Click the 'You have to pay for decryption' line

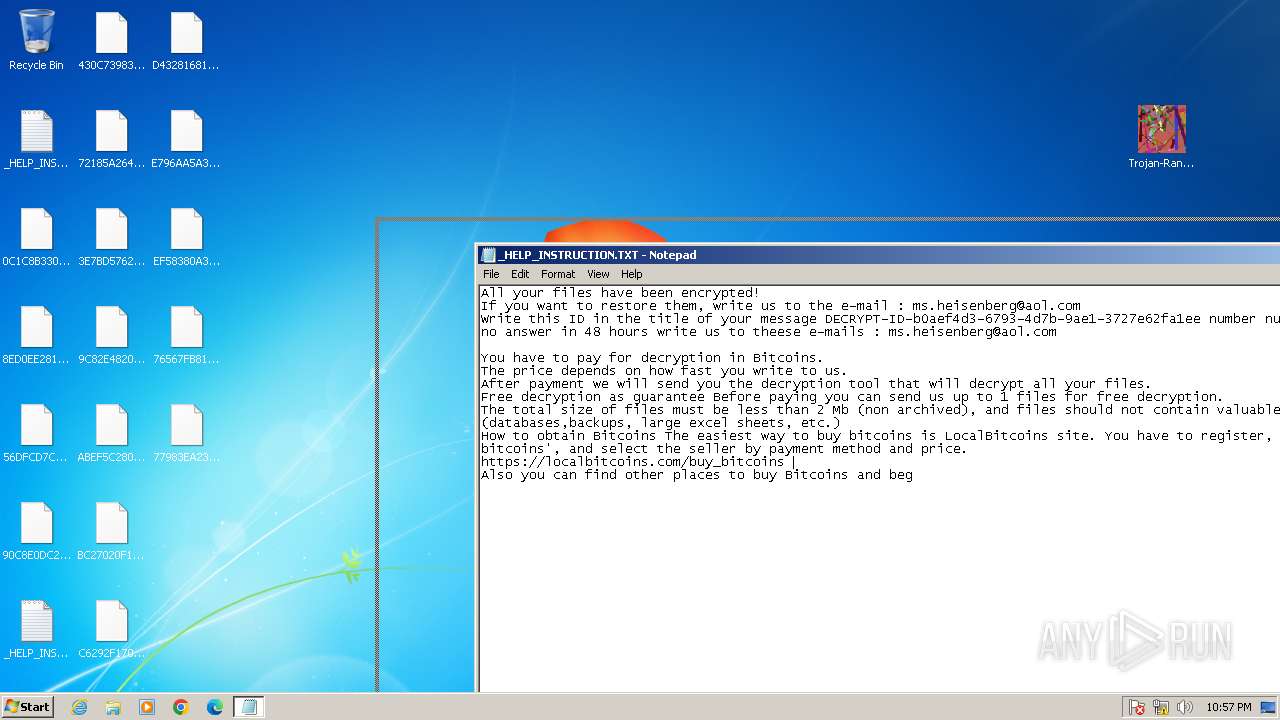click(652, 358)
